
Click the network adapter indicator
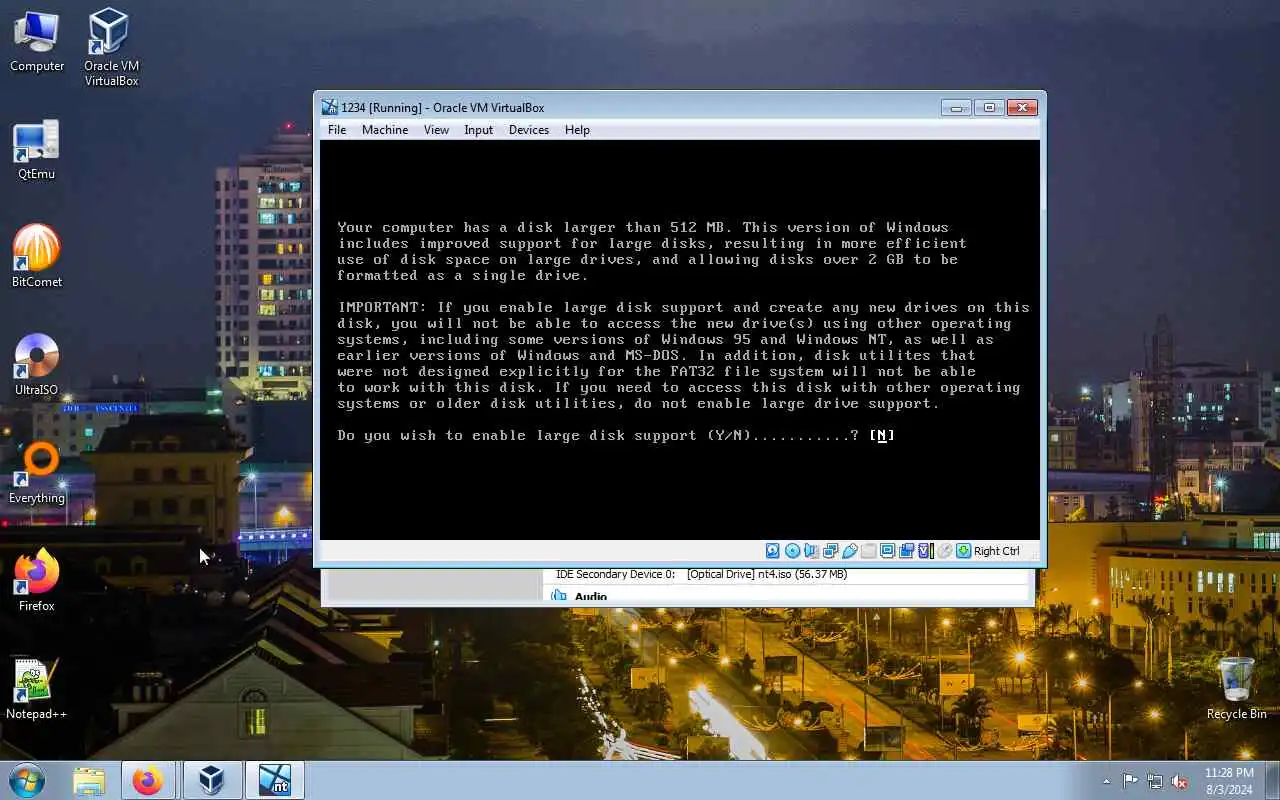(x=830, y=551)
